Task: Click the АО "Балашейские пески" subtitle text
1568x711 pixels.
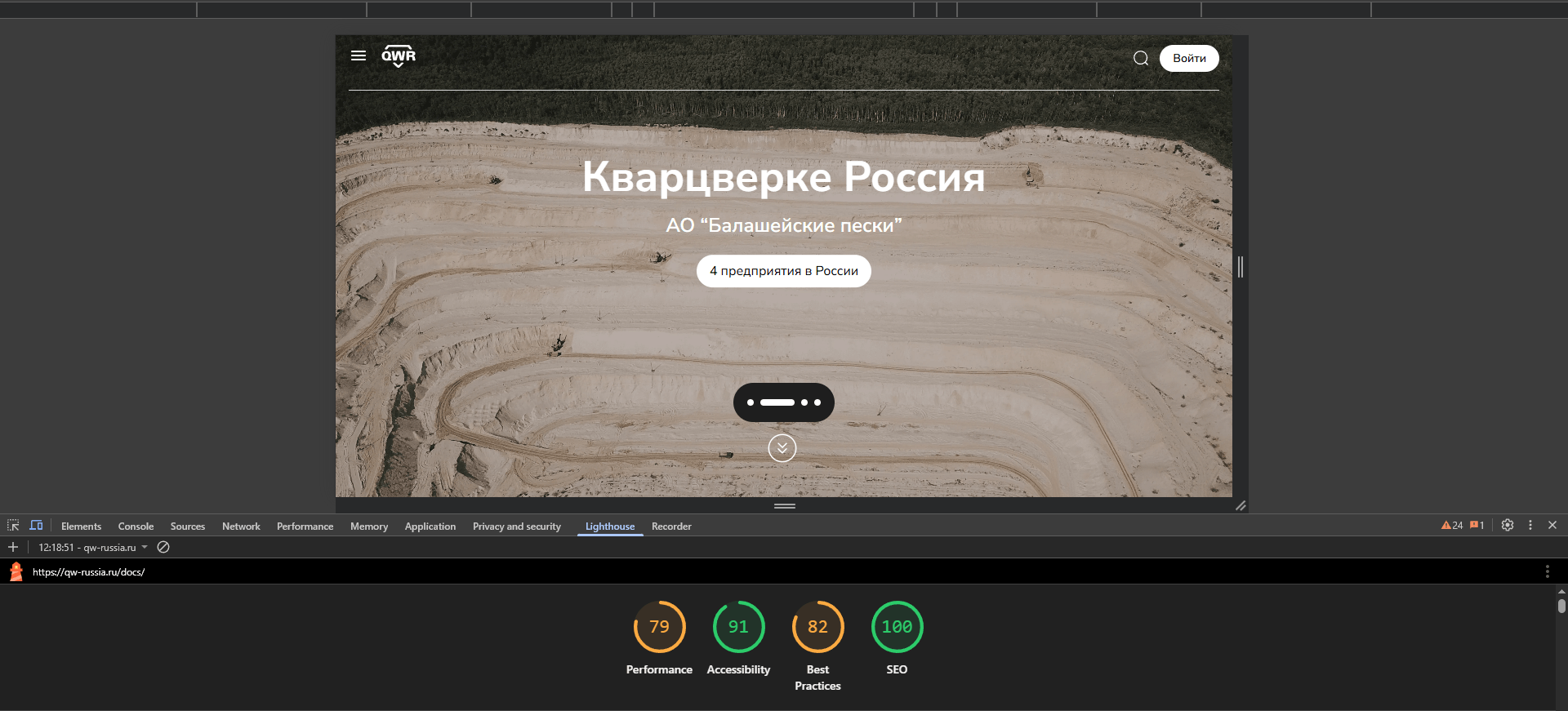Action: coord(784,225)
